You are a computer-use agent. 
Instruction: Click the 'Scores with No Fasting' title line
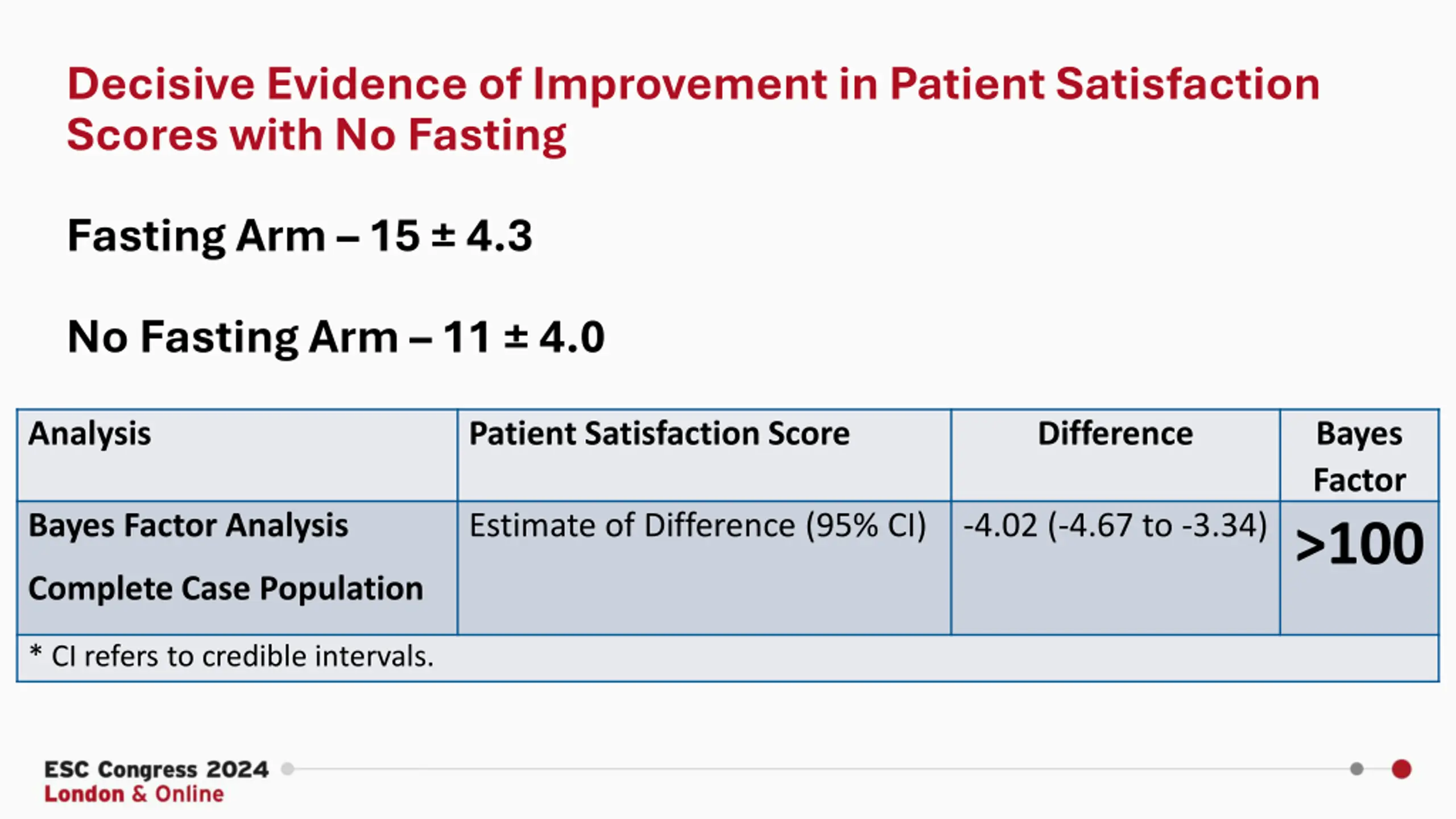click(316, 135)
